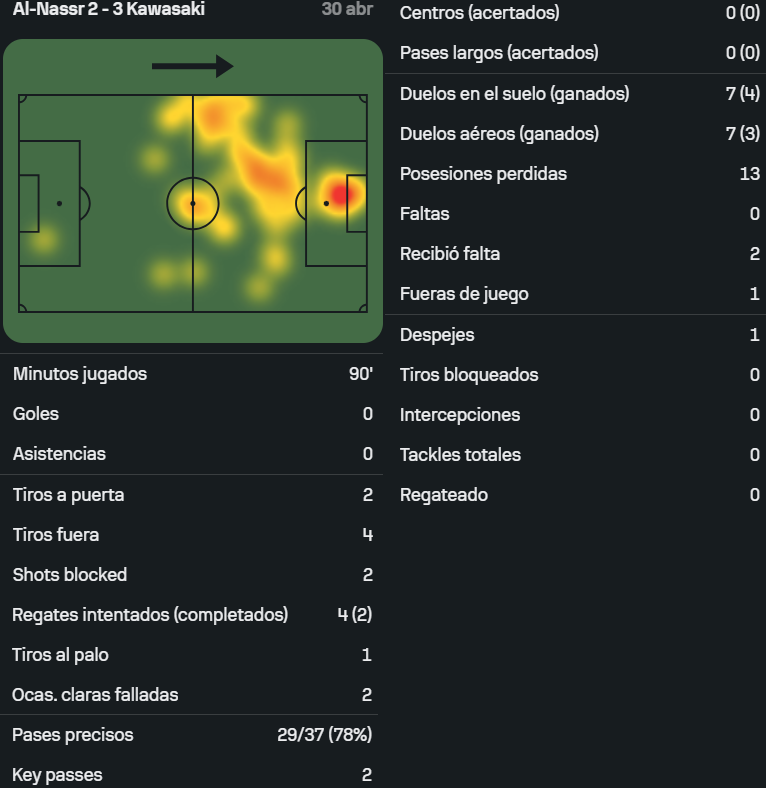Select the Minutos jugados stat row
The image size is (766, 788).
pos(193,374)
